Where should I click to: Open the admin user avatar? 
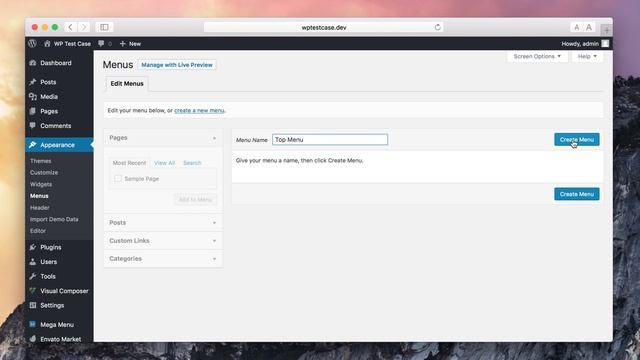pyautogui.click(x=605, y=43)
